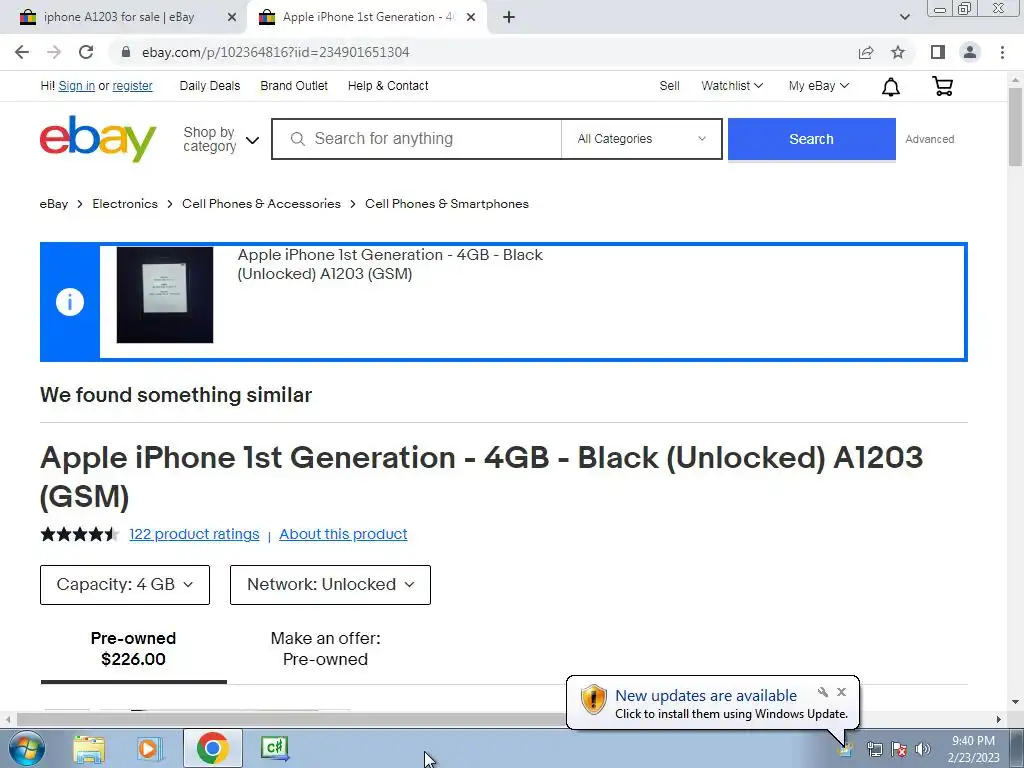This screenshot has height=768, width=1024.
Task: Open Windows Start menu
Action: point(25,748)
